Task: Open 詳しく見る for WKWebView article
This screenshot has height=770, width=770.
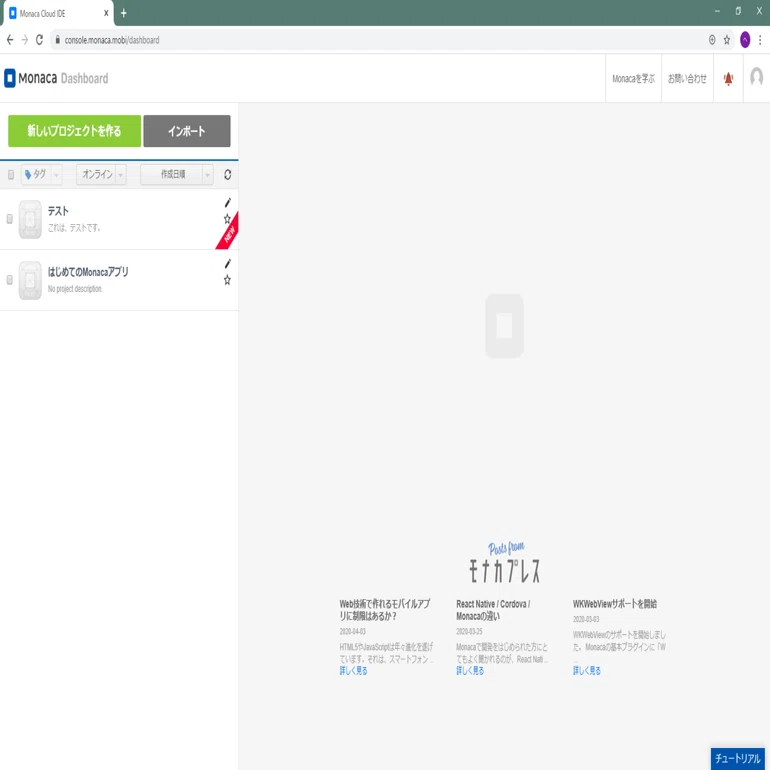Action: [586, 671]
